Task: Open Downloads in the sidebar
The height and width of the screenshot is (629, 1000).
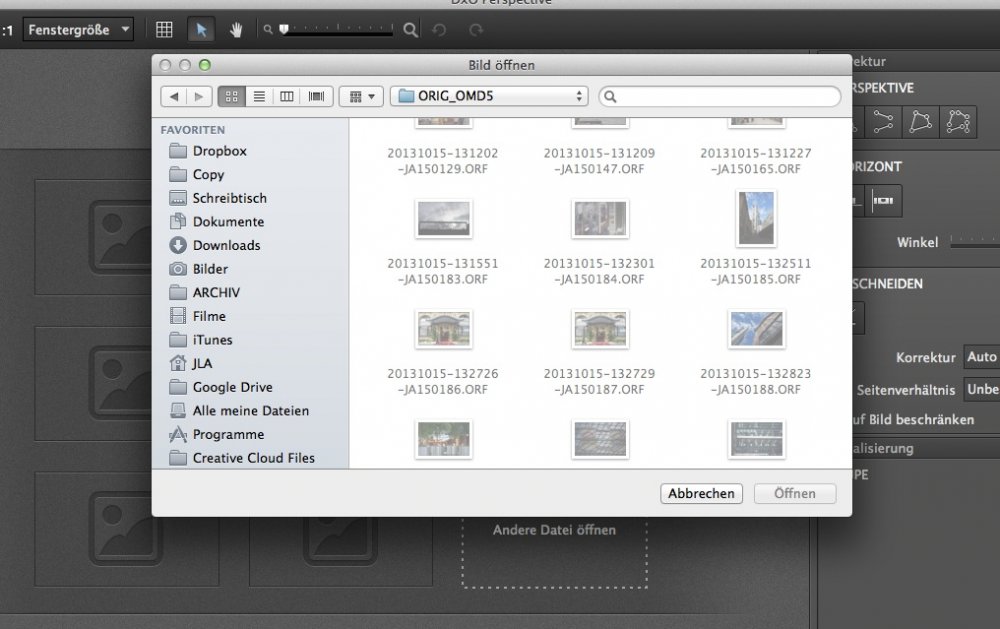Action: click(226, 245)
